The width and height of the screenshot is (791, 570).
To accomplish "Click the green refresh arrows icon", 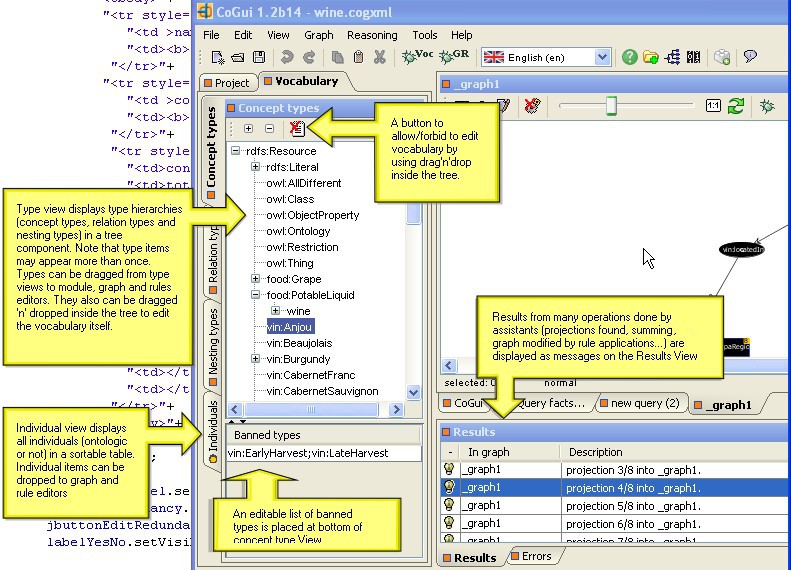I will click(x=736, y=106).
